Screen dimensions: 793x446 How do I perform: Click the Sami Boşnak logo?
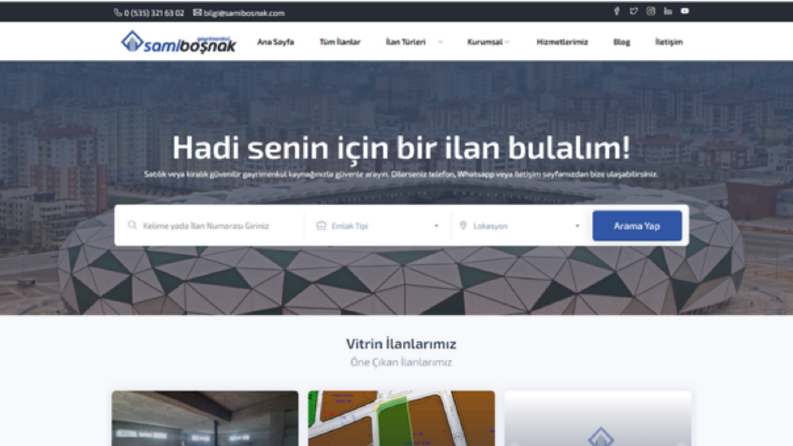click(178, 42)
